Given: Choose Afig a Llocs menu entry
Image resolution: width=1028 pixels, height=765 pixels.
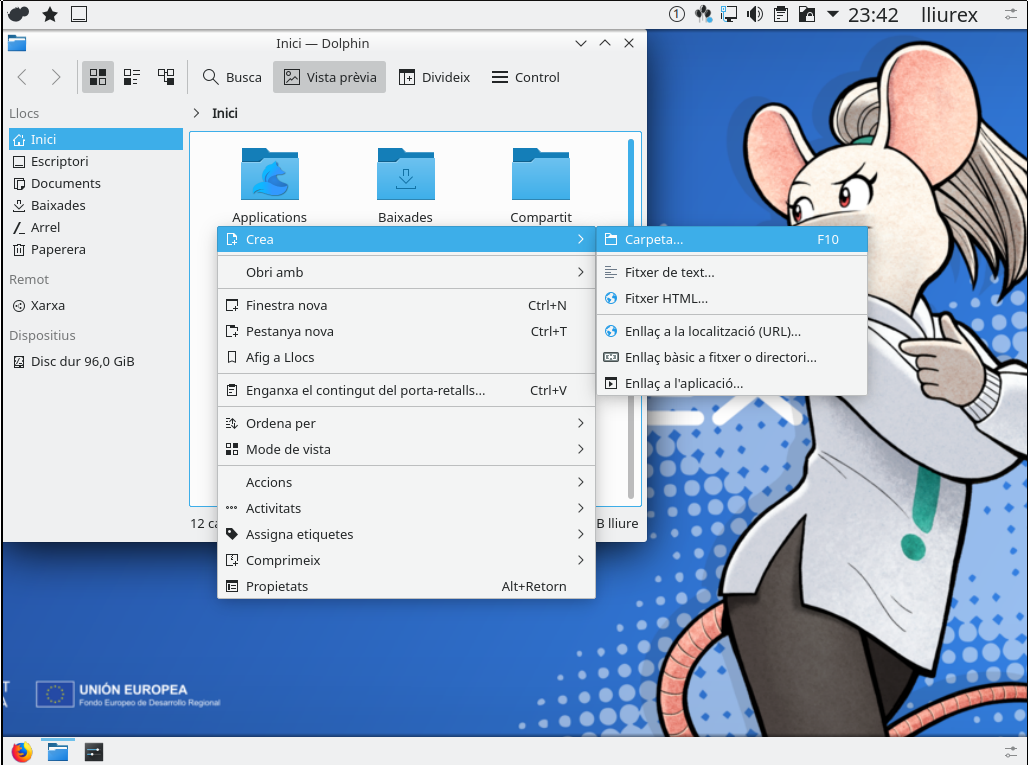Looking at the screenshot, I should tap(406, 357).
